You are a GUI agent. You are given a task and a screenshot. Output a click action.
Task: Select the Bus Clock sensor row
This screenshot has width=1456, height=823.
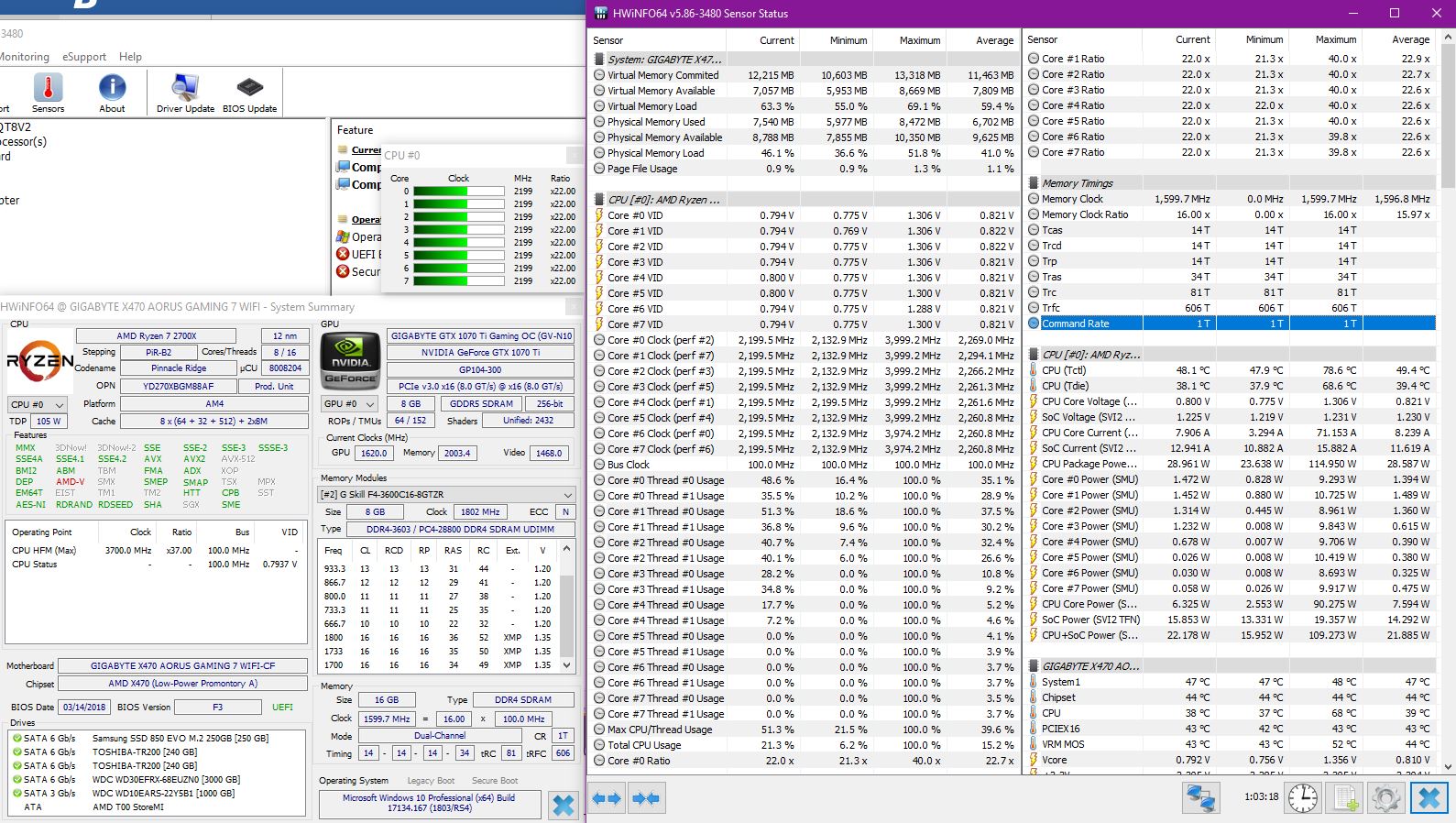[x=805, y=465]
